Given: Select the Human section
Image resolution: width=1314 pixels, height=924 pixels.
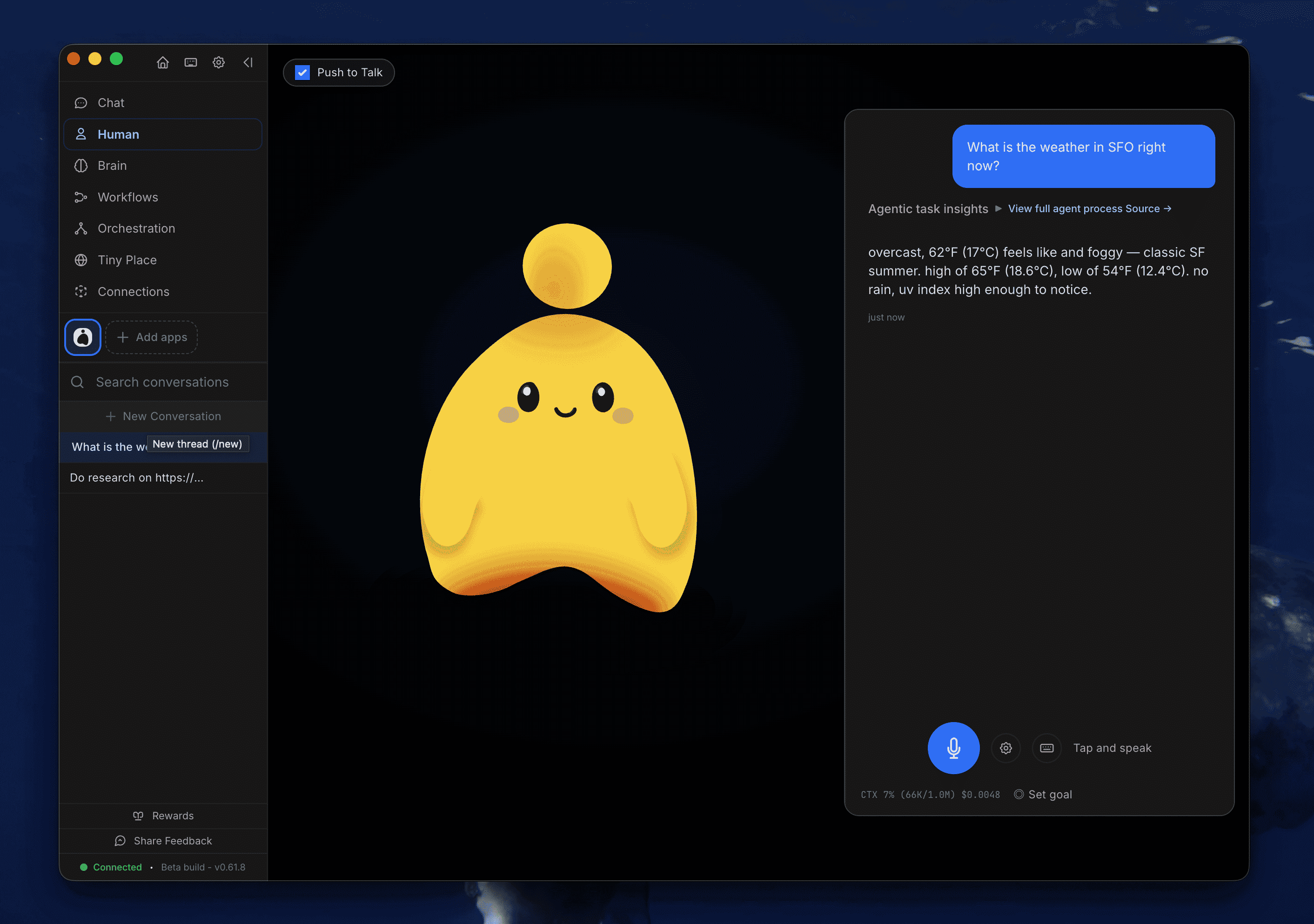Looking at the screenshot, I should click(162, 134).
